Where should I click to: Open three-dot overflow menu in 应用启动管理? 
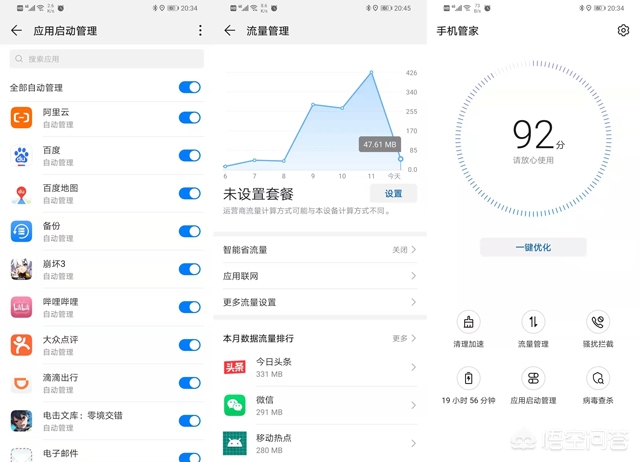(200, 31)
